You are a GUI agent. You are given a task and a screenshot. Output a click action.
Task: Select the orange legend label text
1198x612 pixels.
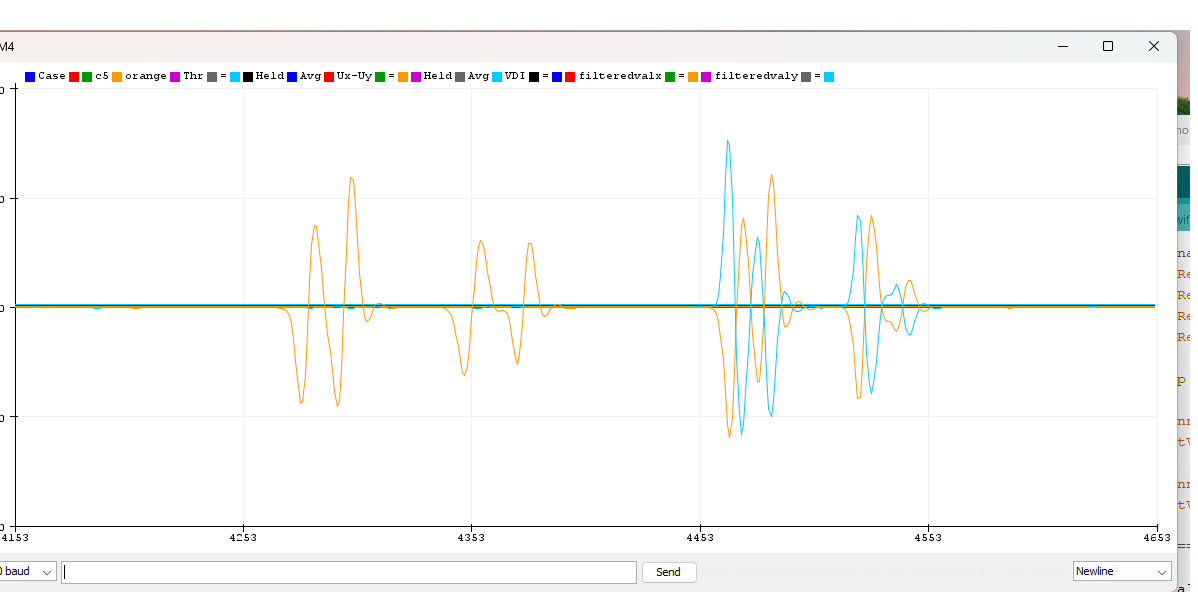point(145,76)
